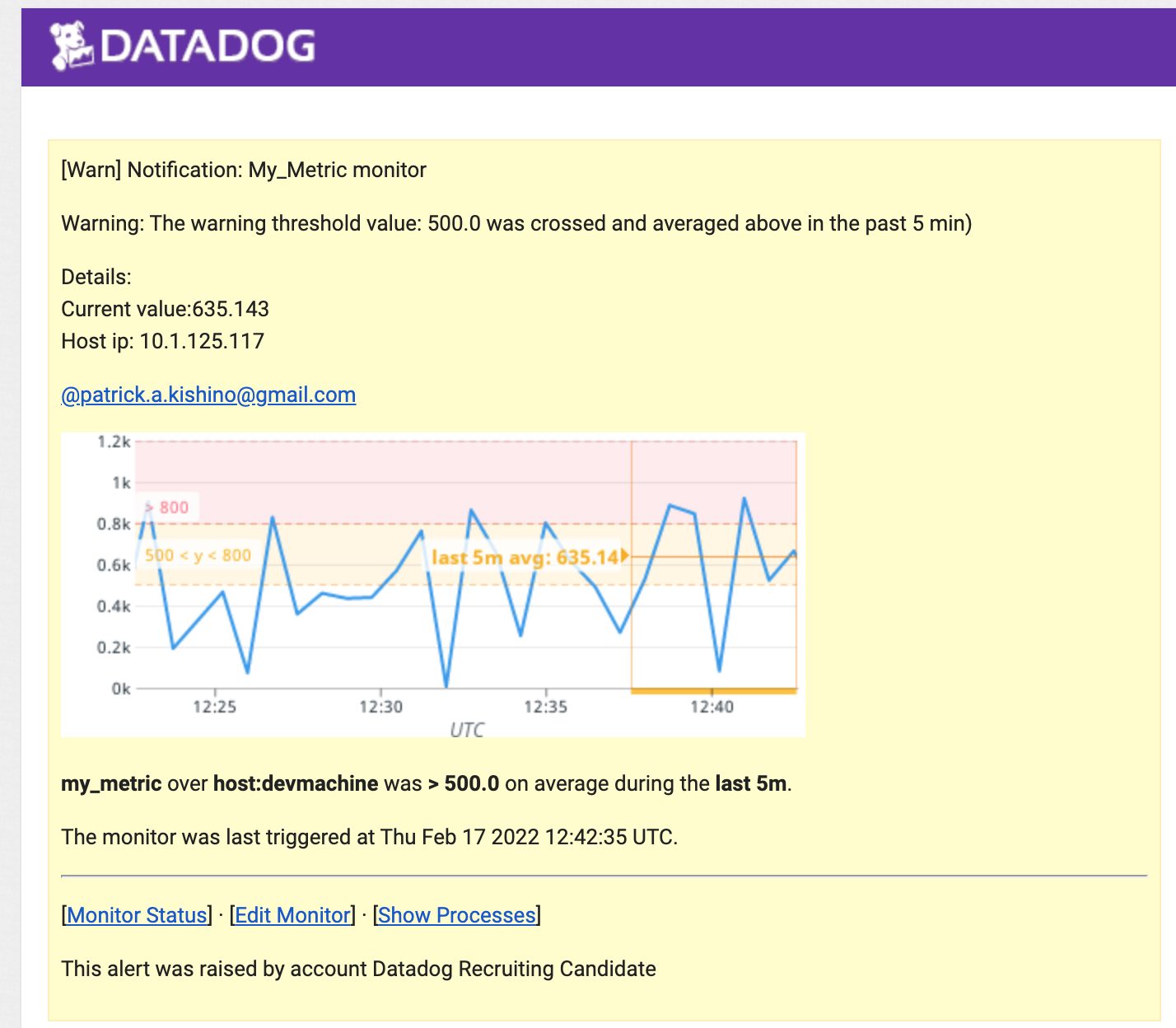This screenshot has width=1176, height=1028.
Task: Click the bold 'my_metric' text below graph
Action: coord(111,783)
